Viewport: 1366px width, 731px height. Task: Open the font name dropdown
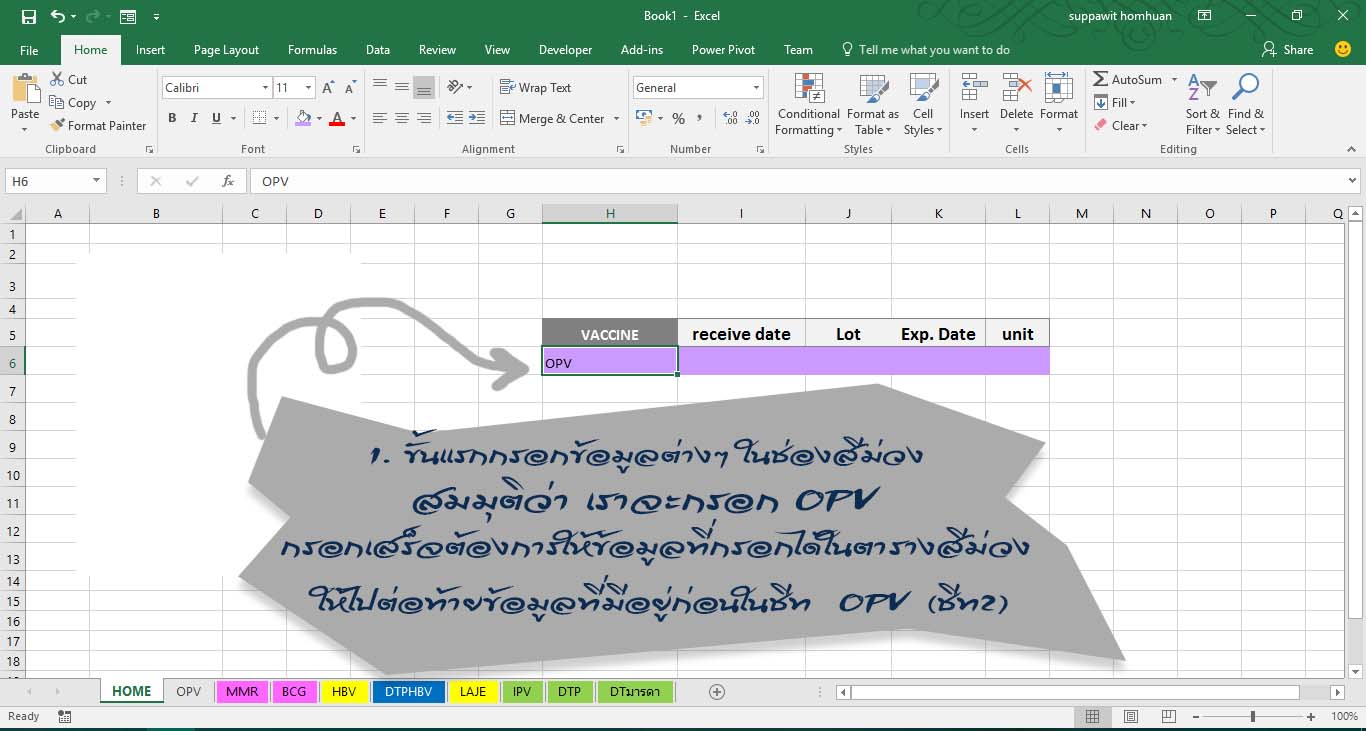coord(265,88)
